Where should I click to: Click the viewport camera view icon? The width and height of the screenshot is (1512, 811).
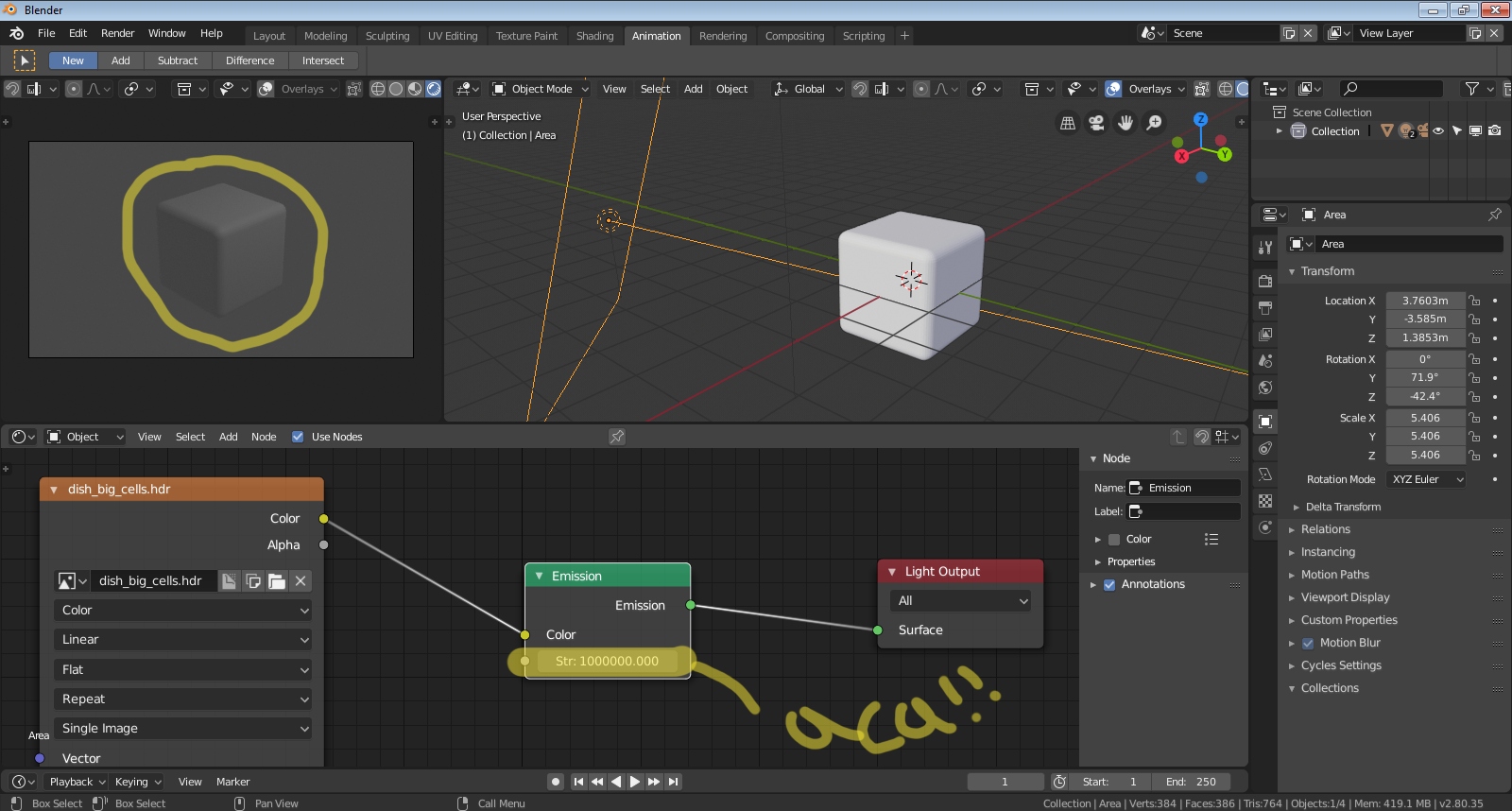pyautogui.click(x=1096, y=123)
